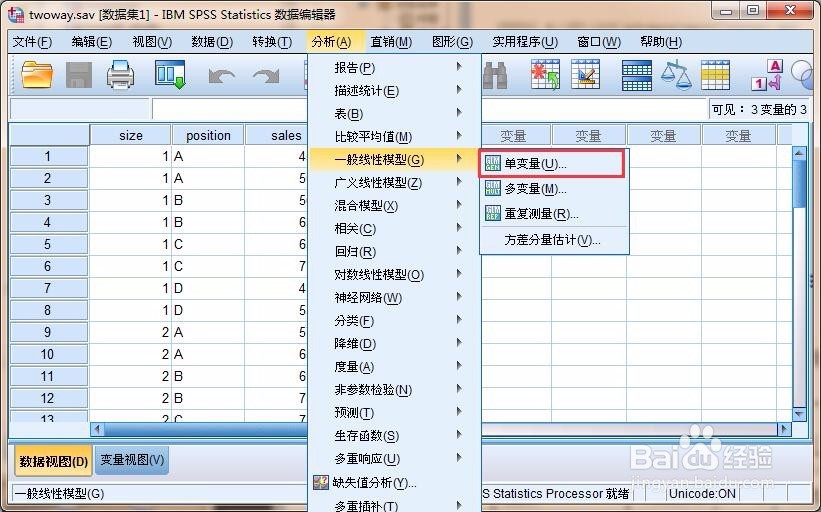Image resolution: width=821 pixels, height=512 pixels.
Task: Expand the 广义线性模型(Z) submenu
Action: click(x=395, y=183)
